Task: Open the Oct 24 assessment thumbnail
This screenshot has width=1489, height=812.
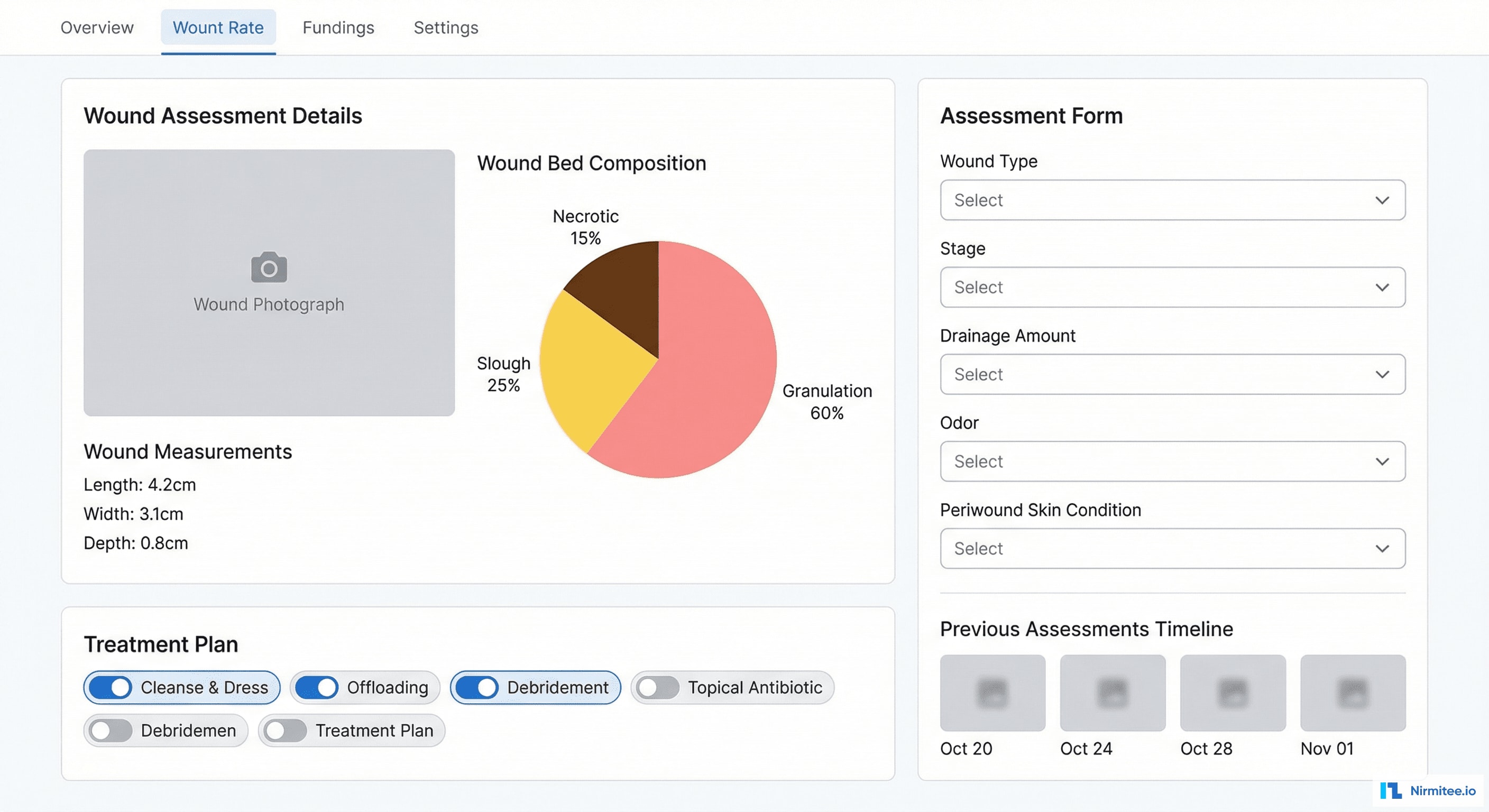Action: click(1111, 693)
